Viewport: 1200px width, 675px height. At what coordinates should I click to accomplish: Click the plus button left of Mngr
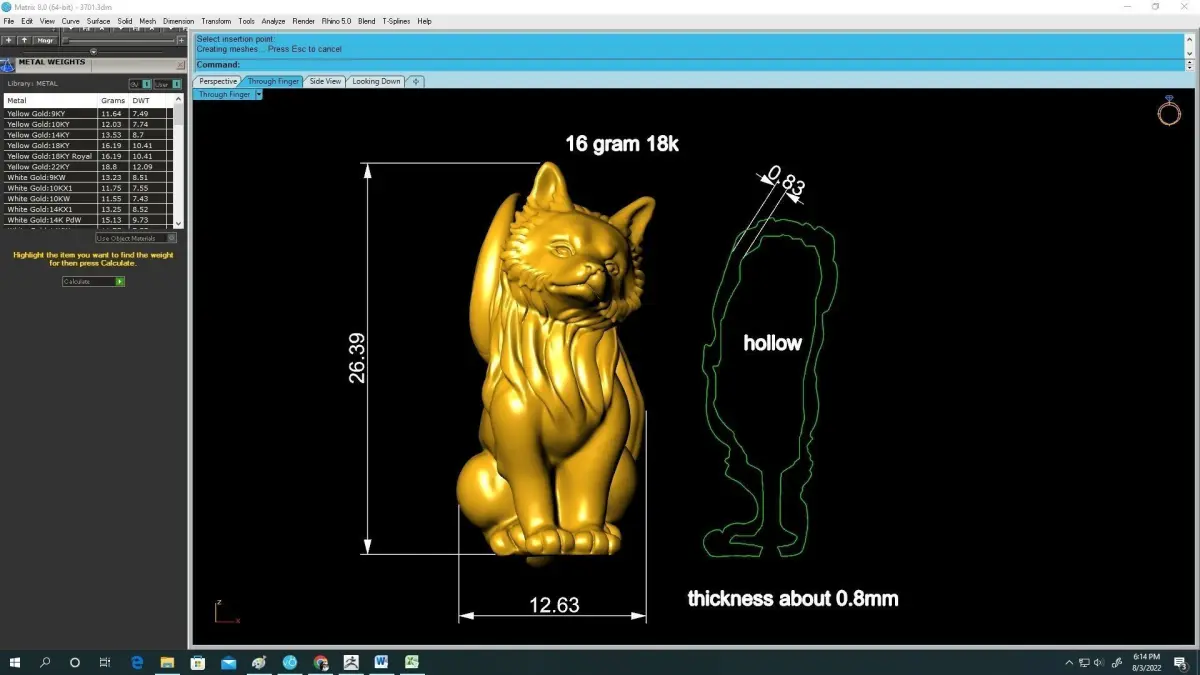pos(8,40)
